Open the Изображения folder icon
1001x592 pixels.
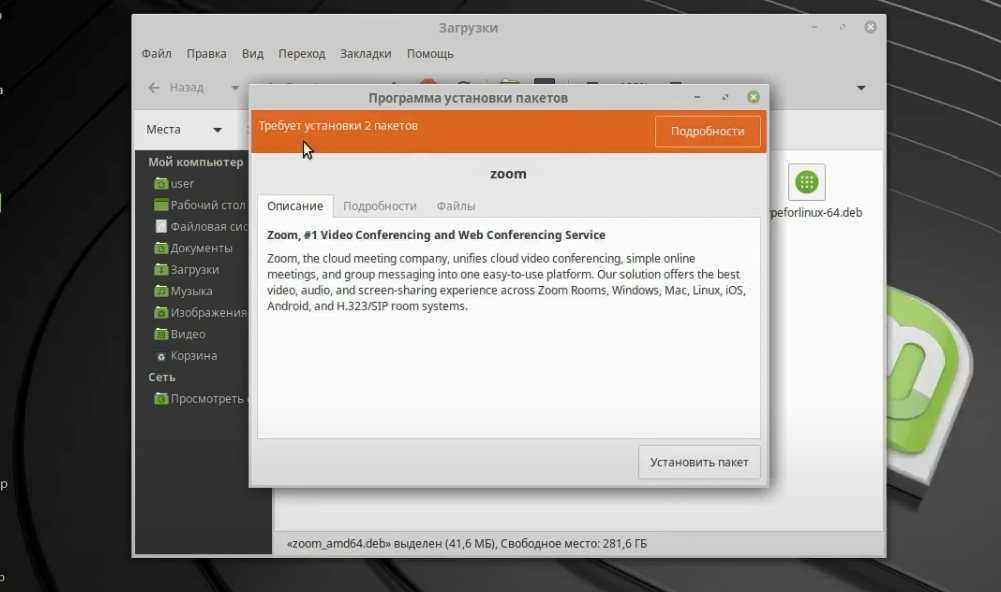[x=161, y=313]
